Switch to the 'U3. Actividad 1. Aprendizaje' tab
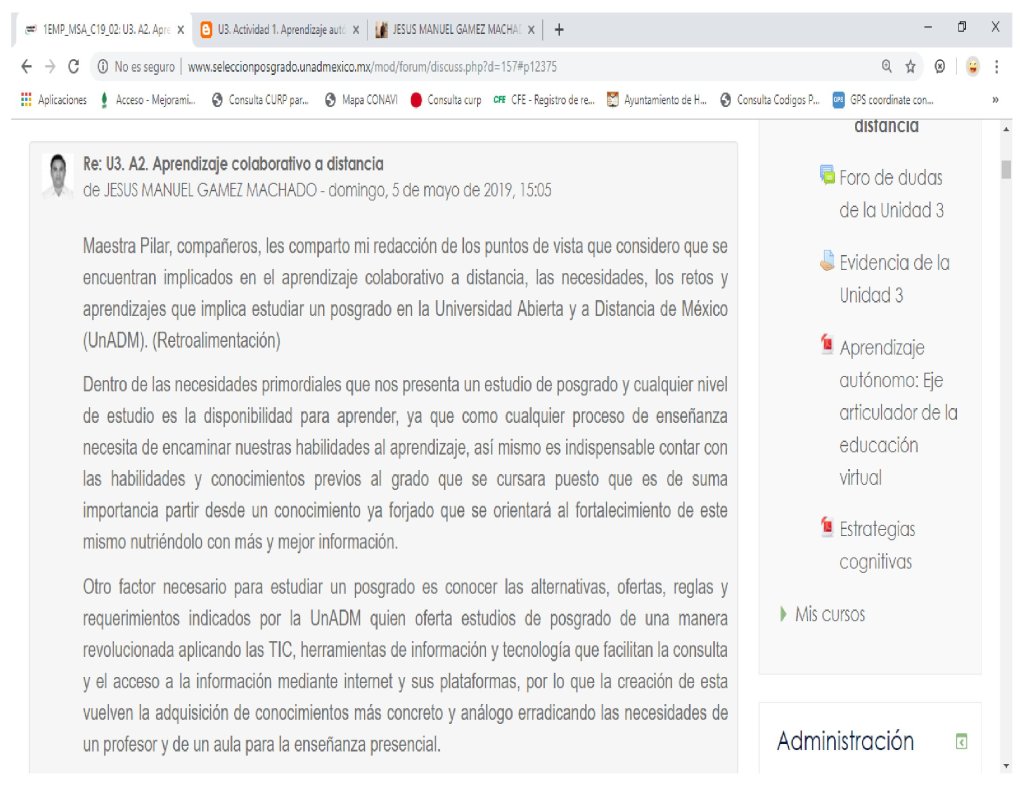The image size is (1024, 791). click(x=273, y=29)
